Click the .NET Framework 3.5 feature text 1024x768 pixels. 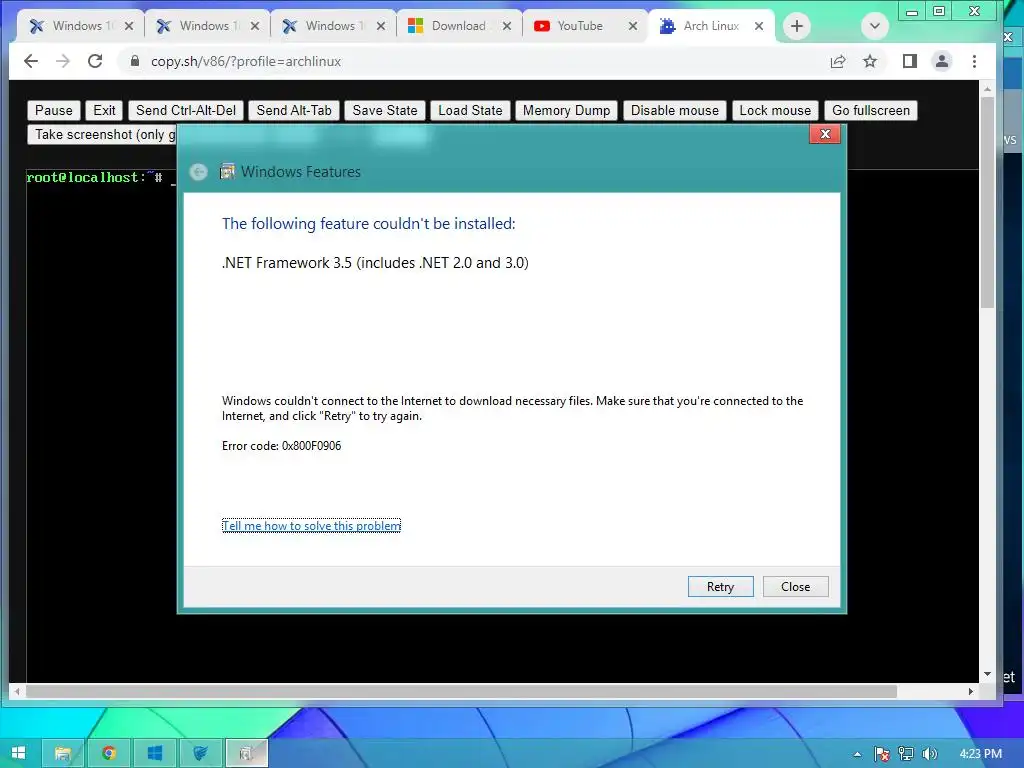click(375, 263)
